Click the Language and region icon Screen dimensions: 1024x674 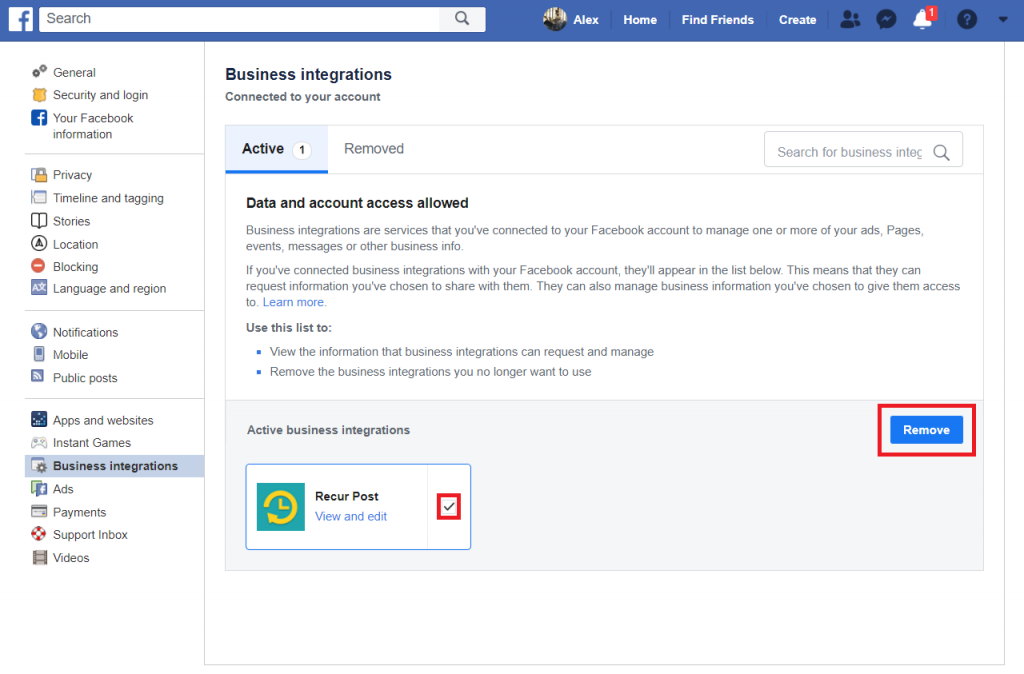[39, 287]
